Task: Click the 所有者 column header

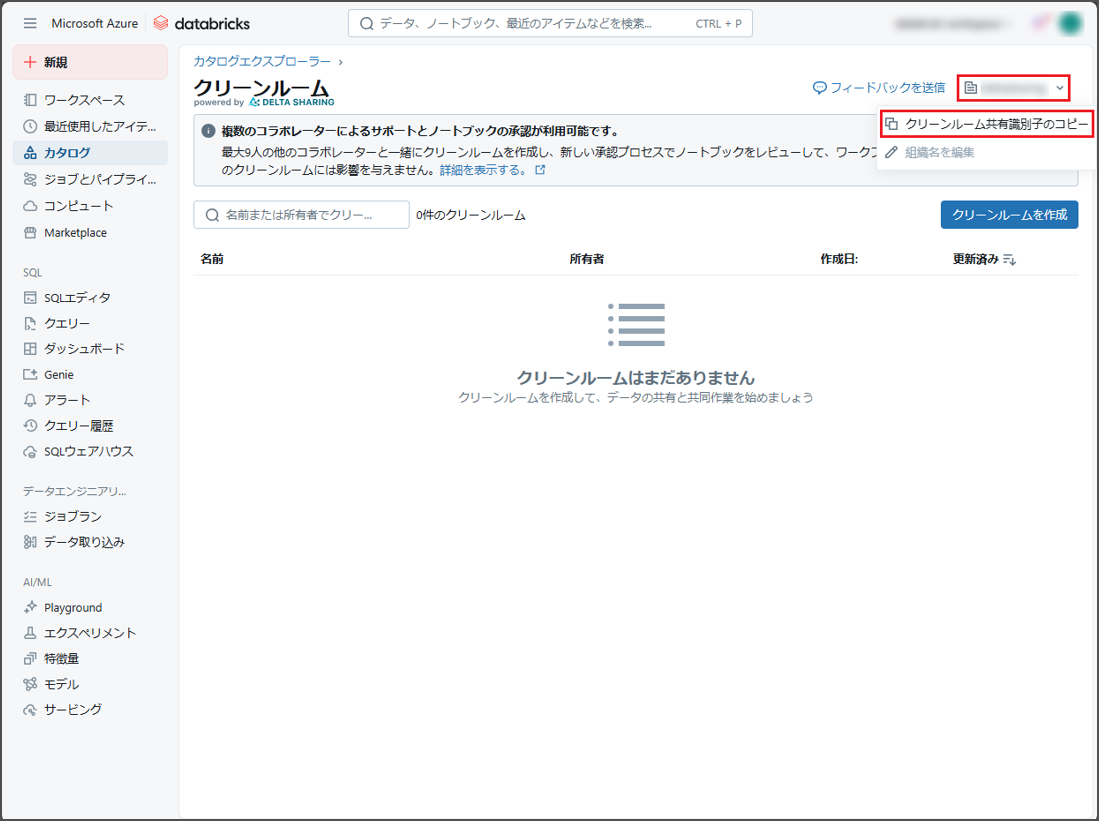Action: pyautogui.click(x=587, y=259)
